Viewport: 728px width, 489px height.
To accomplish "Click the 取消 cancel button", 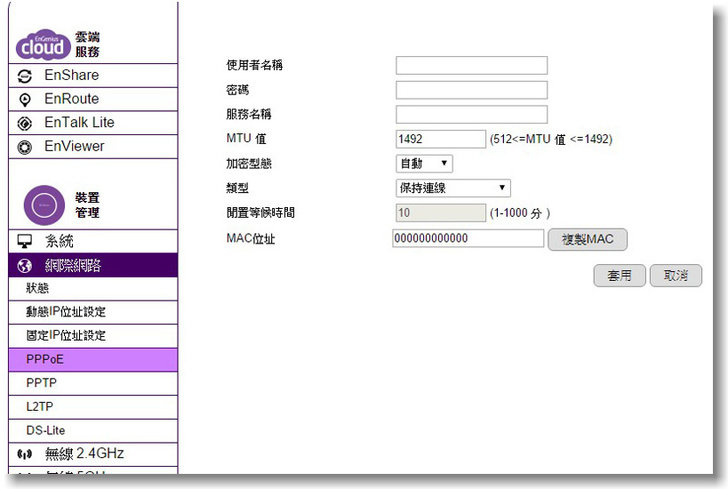I will (x=675, y=276).
